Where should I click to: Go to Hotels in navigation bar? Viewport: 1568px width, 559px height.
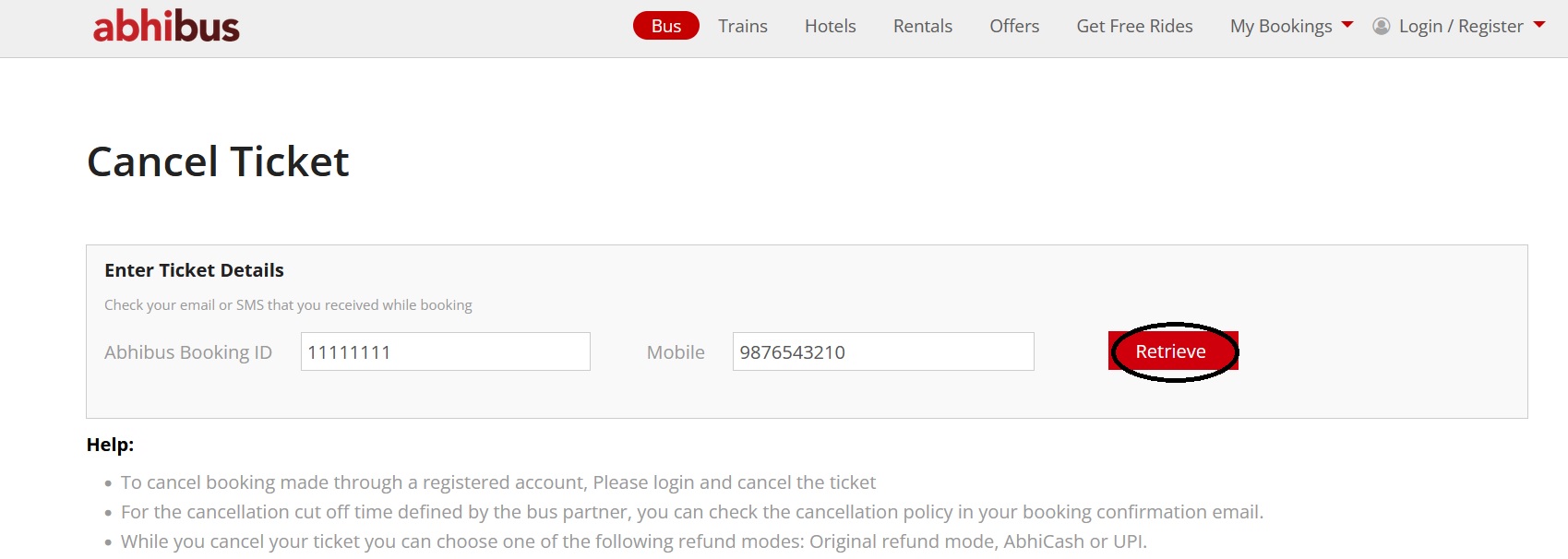pos(830,26)
